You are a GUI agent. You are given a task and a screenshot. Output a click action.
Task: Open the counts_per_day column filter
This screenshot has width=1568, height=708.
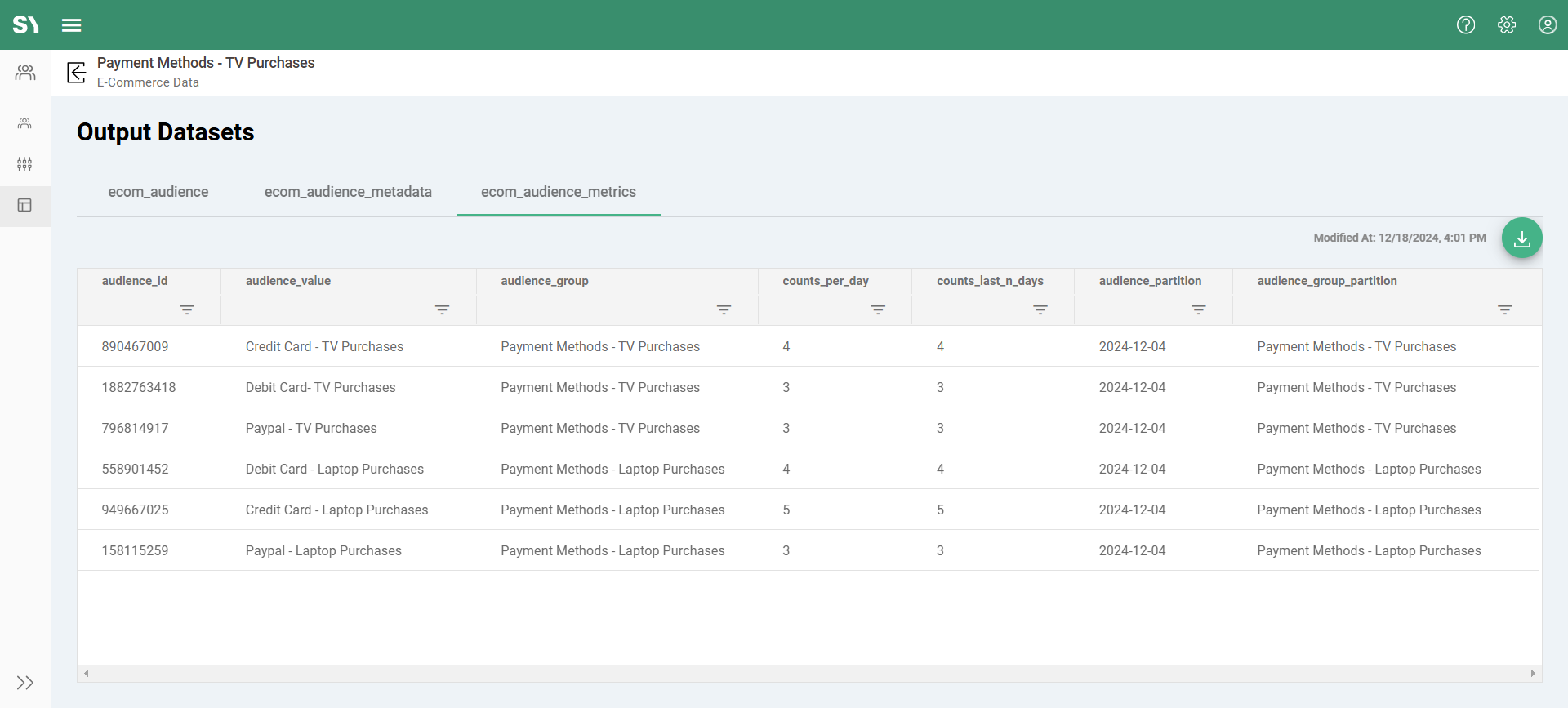(878, 310)
